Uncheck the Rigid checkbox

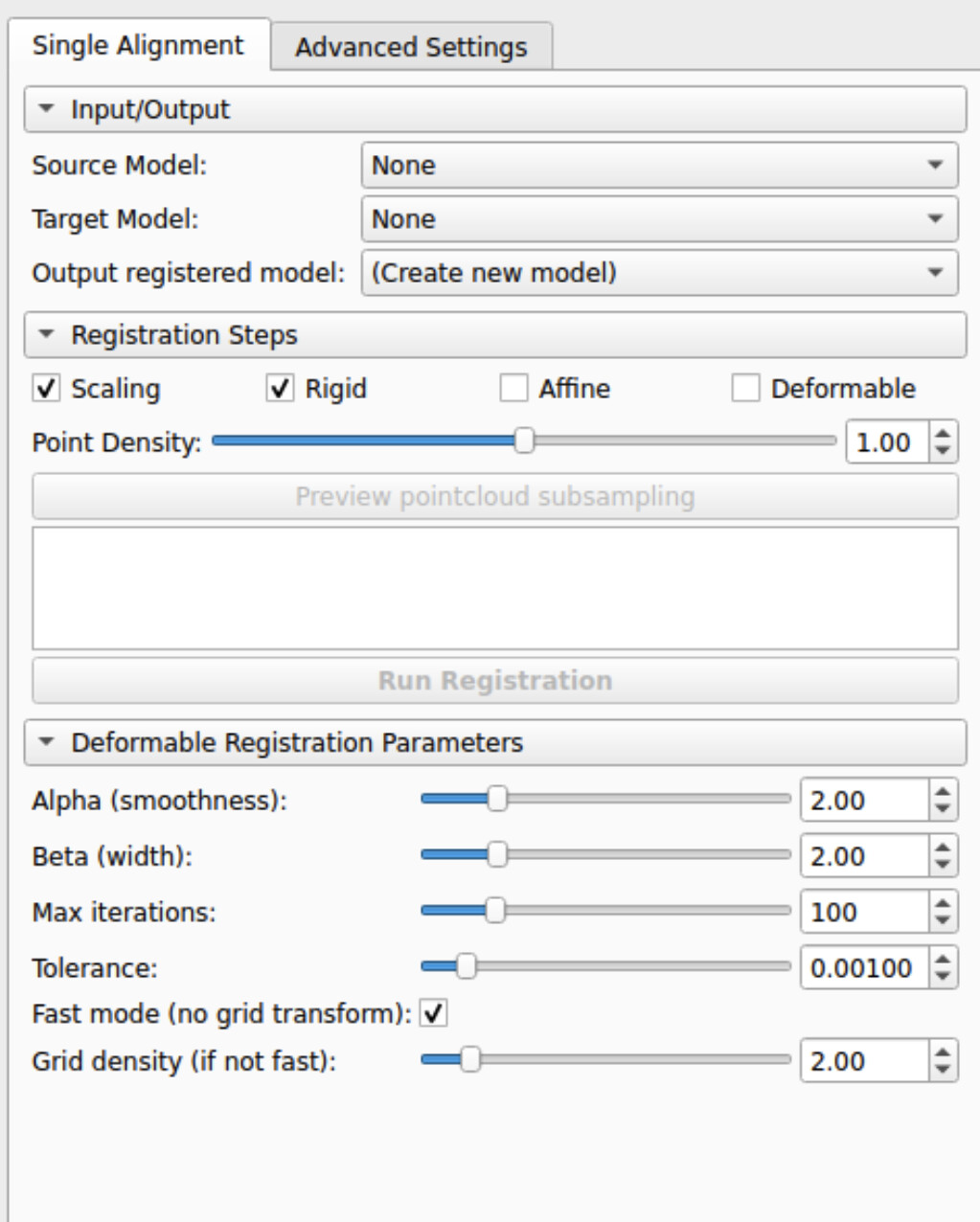280,389
